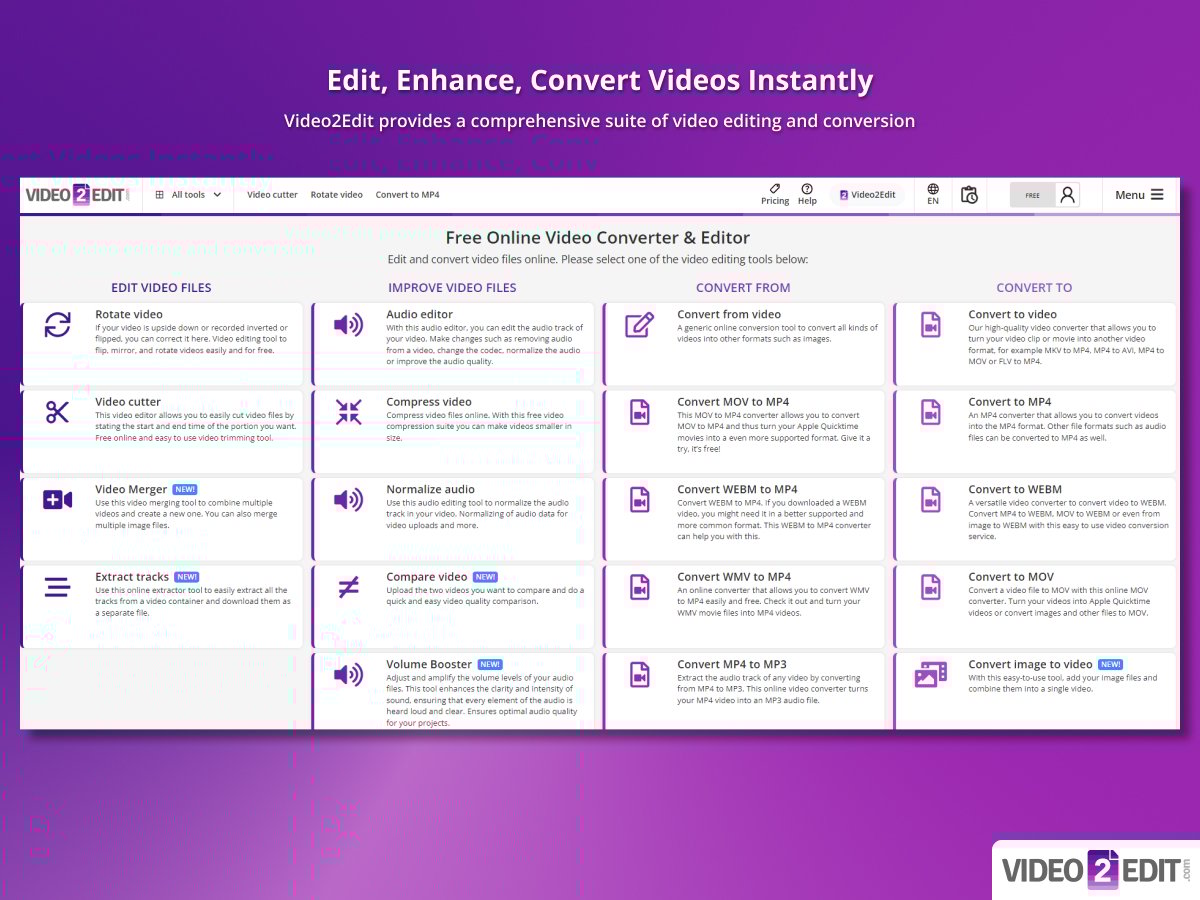1200x900 pixels.
Task: Toggle the FREE account switch
Action: 1032,195
